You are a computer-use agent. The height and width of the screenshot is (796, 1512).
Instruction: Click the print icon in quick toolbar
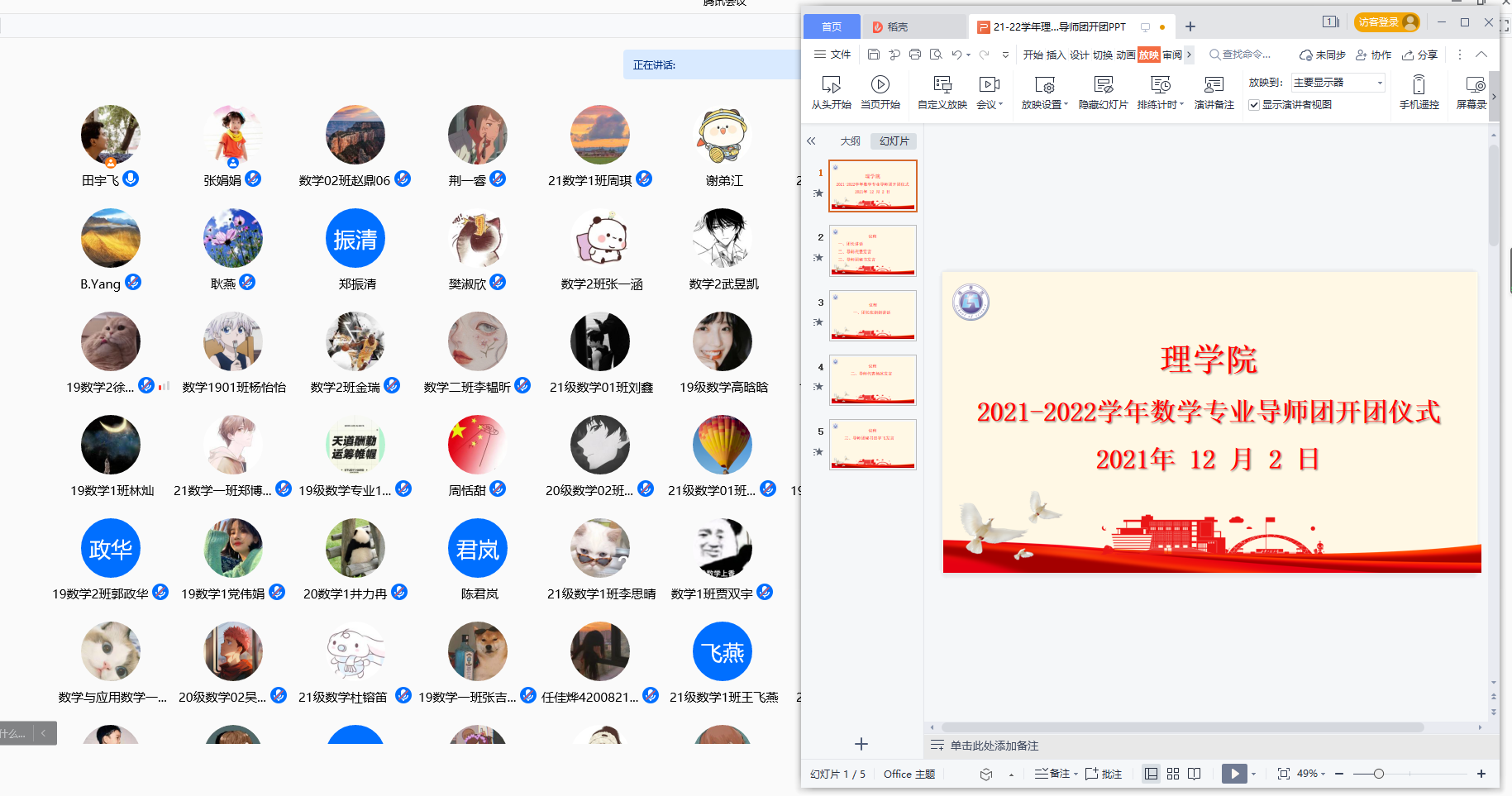914,55
